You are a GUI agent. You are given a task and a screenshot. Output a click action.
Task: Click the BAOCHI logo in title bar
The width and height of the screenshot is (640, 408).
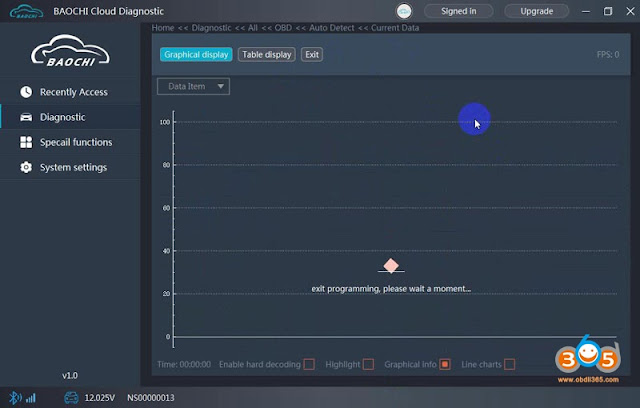coord(26,11)
